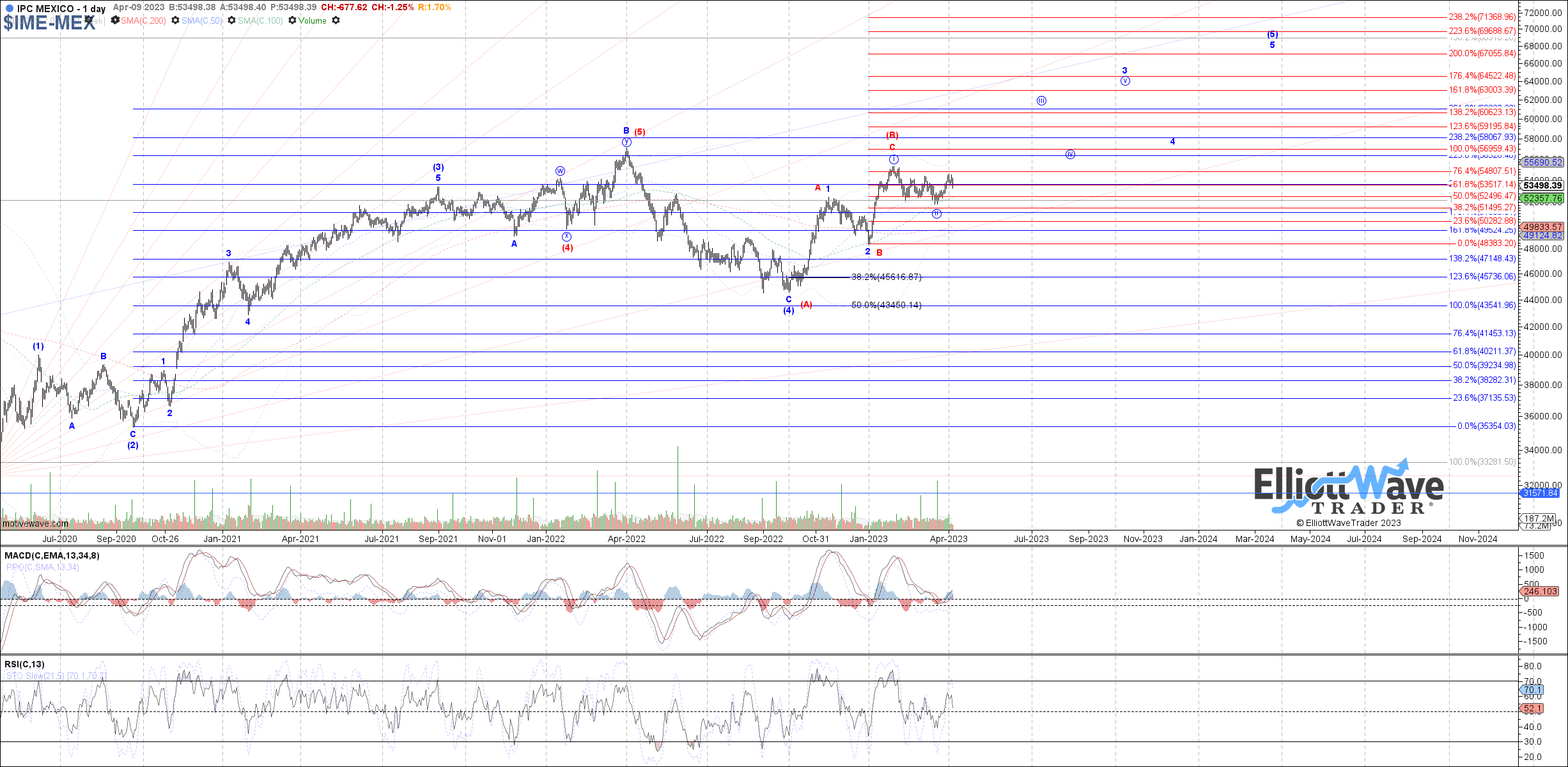Screen dimensions: 1568x767
Task: Select the red (A) wave label
Action: 807,305
